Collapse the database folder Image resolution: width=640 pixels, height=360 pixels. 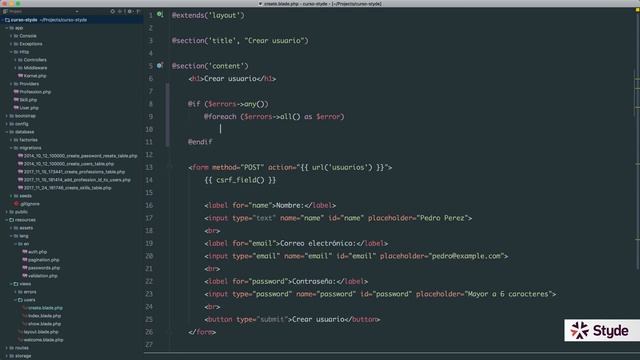(7, 132)
